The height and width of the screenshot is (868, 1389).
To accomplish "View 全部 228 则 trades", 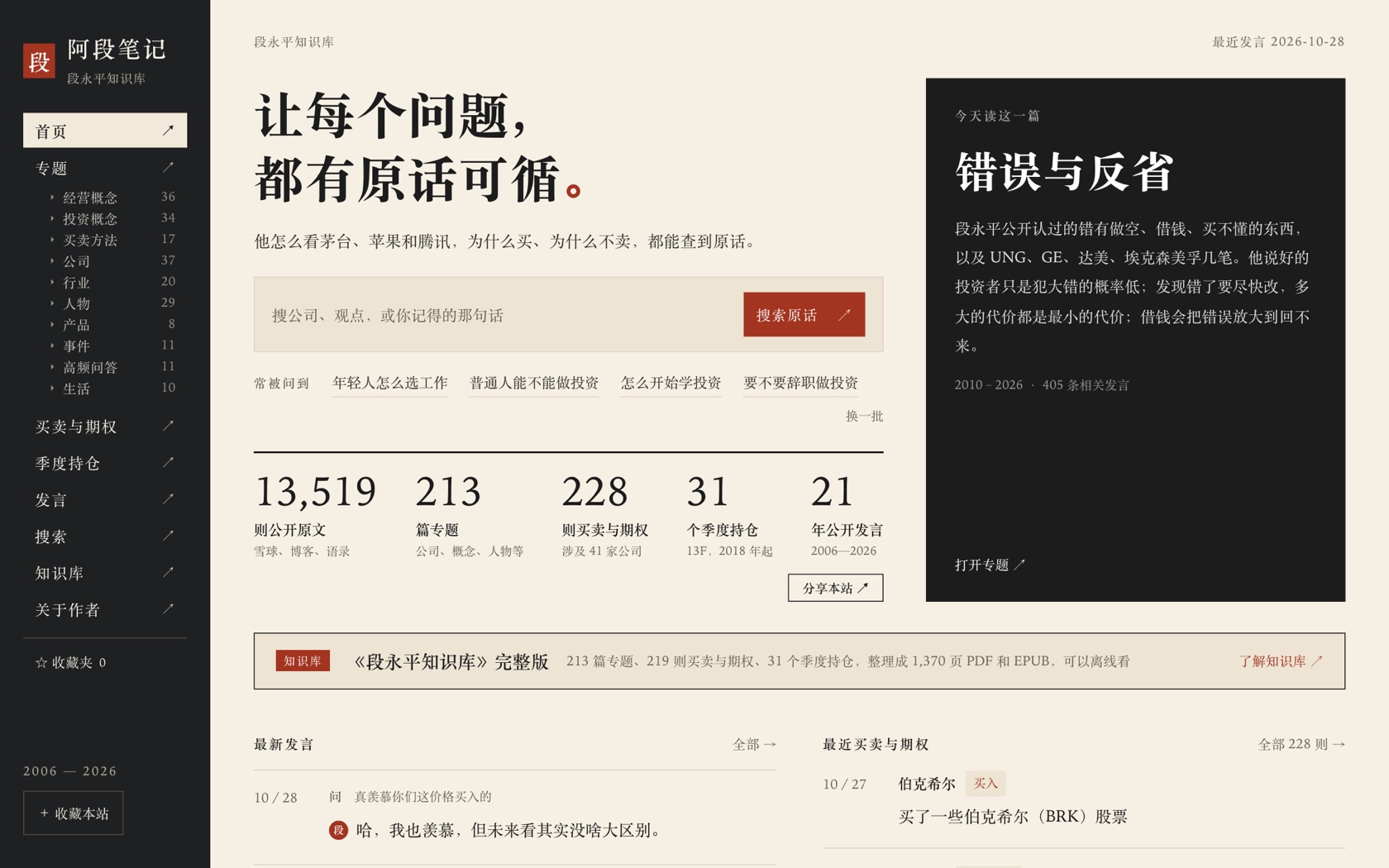I will [x=1301, y=745].
